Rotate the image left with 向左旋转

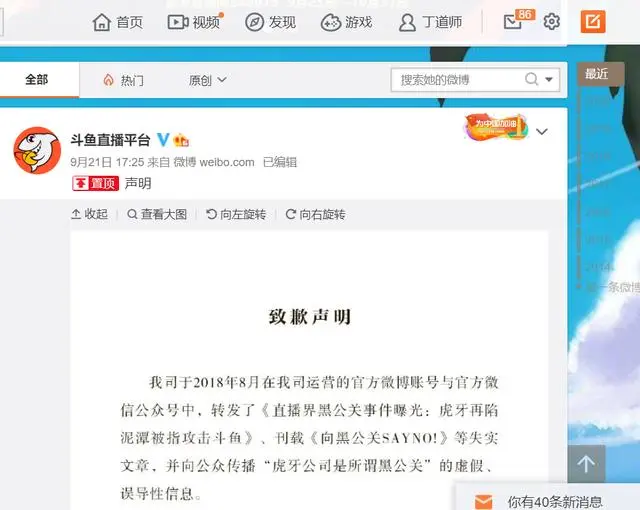[x=236, y=214]
